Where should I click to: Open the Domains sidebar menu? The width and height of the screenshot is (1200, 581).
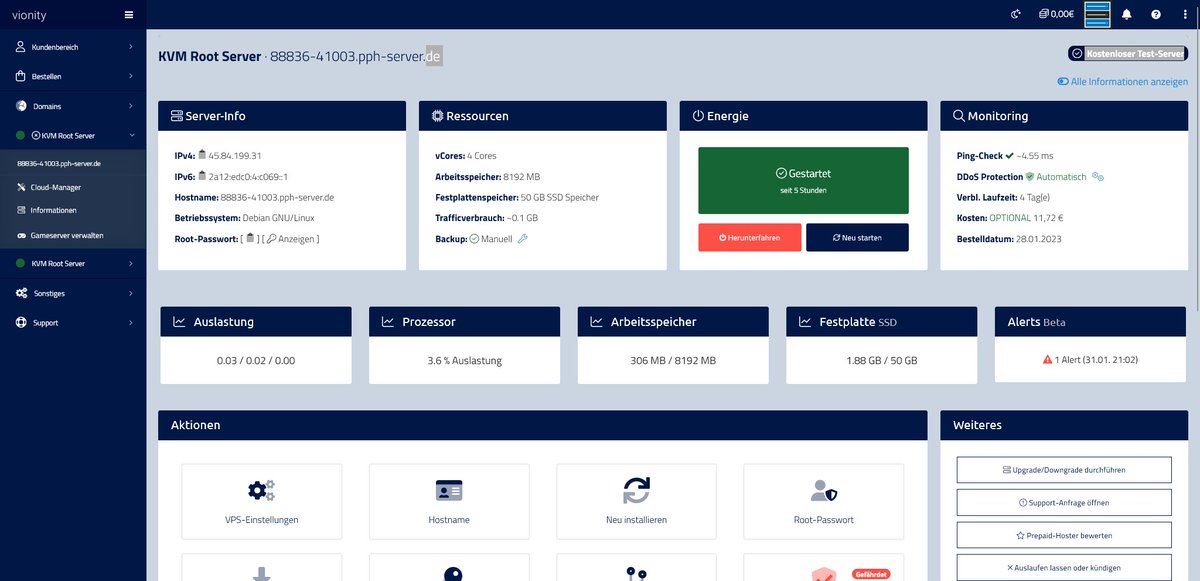pyautogui.click(x=46, y=106)
